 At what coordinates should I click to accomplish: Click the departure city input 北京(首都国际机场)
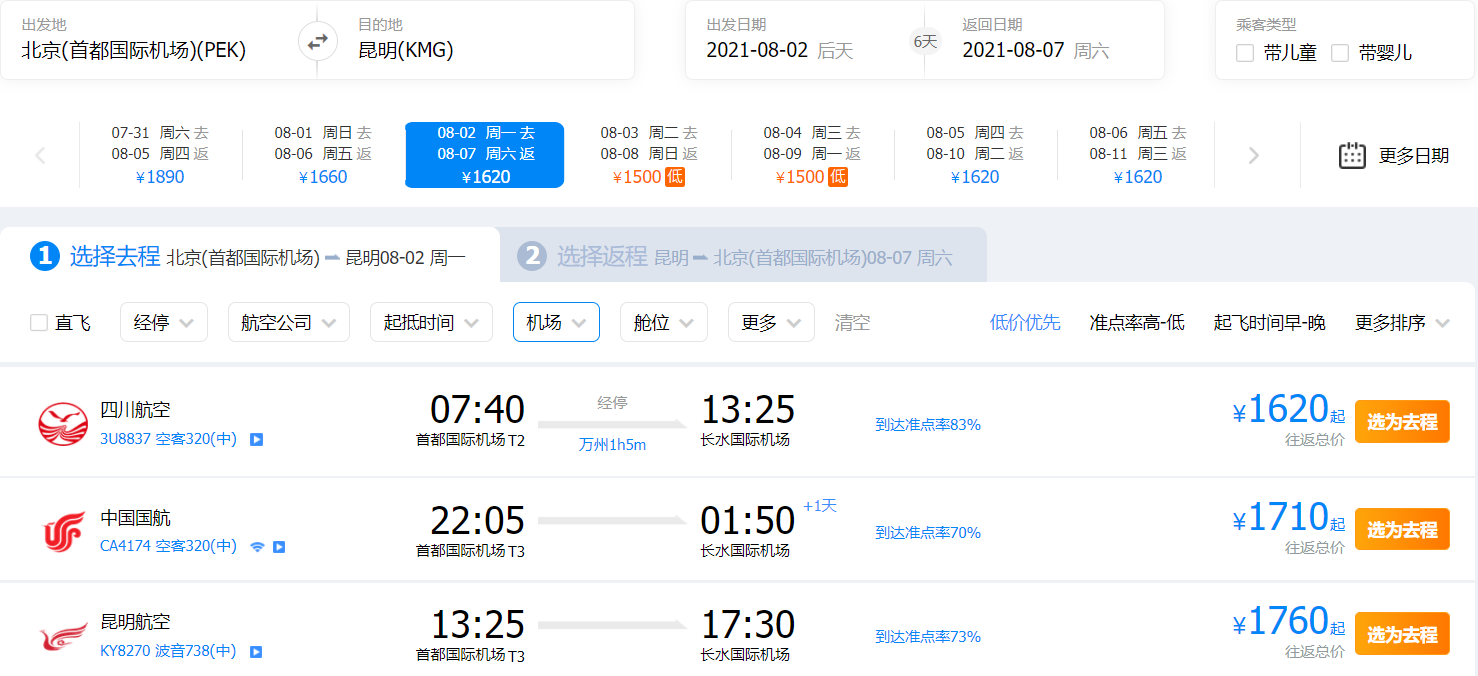coord(134,50)
